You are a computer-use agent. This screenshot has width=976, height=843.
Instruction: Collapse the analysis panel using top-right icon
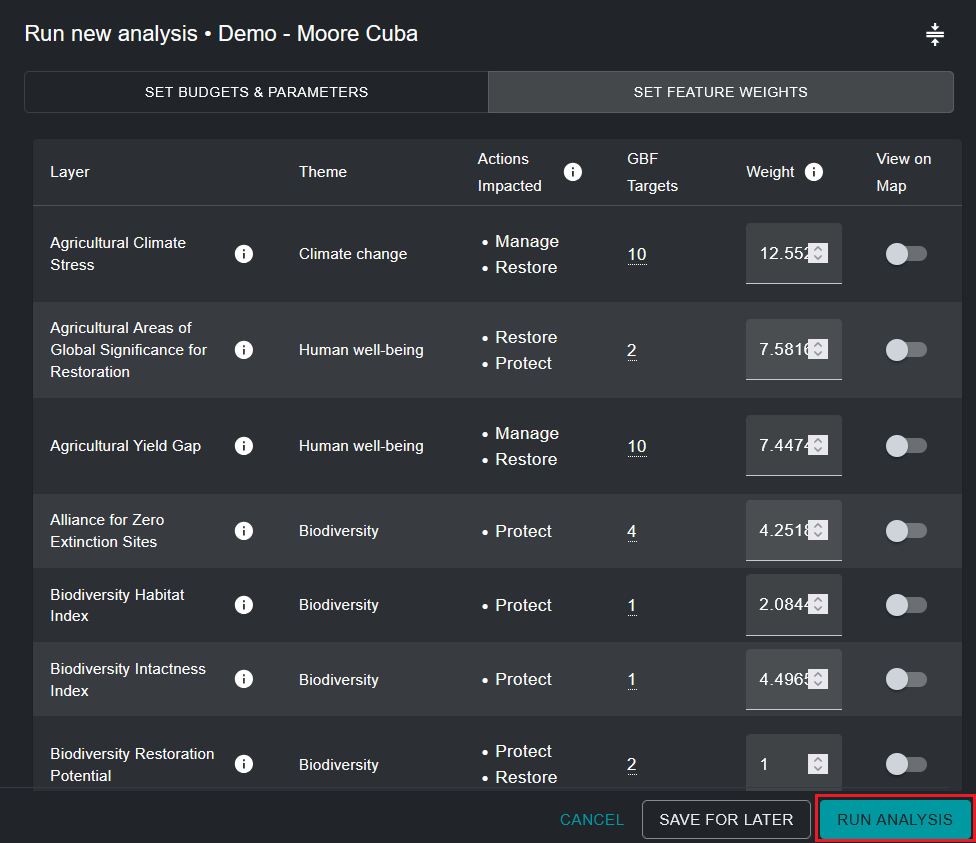click(935, 35)
